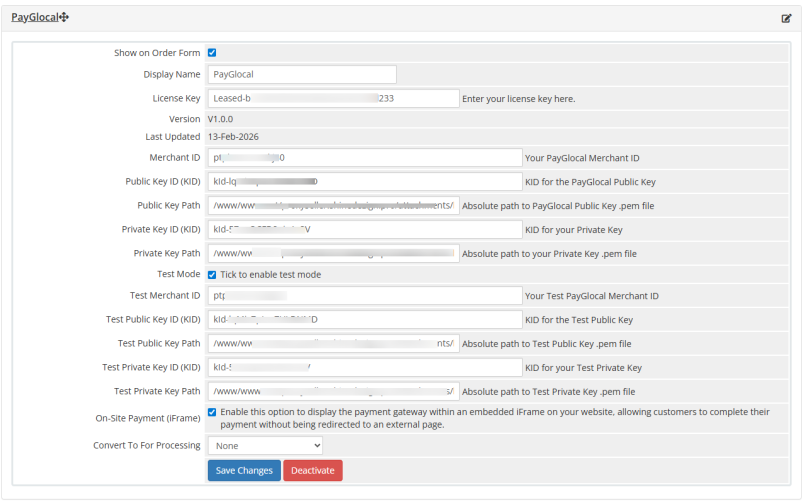This screenshot has width=803, height=502.
Task: Click 'Absolute path to Test Public Key' hint
Action: point(547,344)
